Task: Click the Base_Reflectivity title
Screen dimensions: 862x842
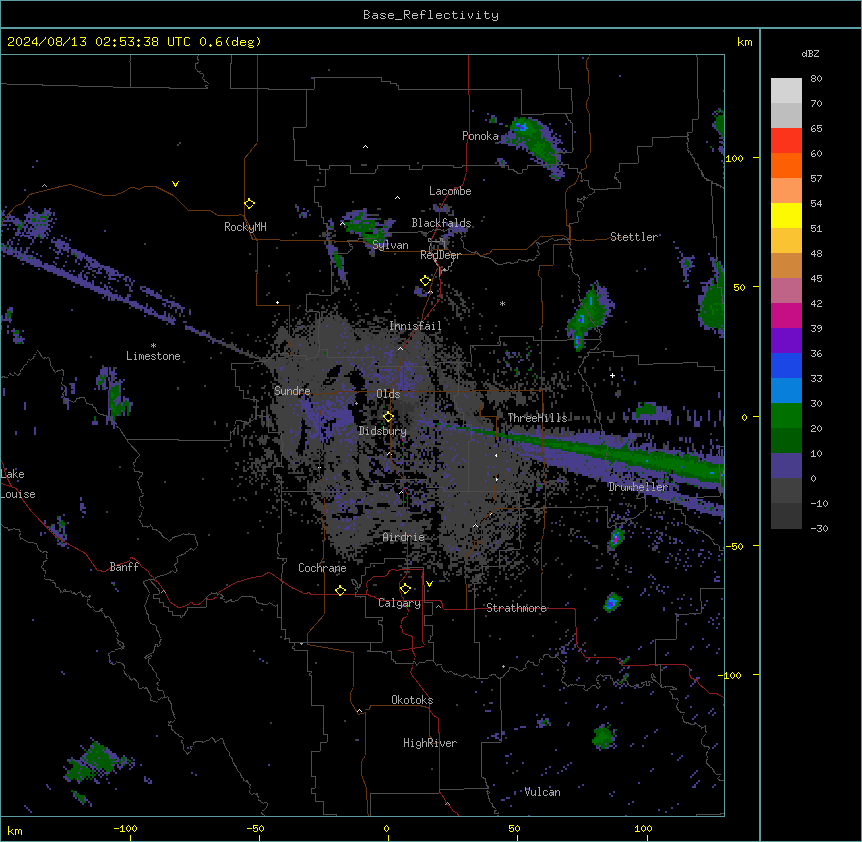Action: [x=430, y=15]
